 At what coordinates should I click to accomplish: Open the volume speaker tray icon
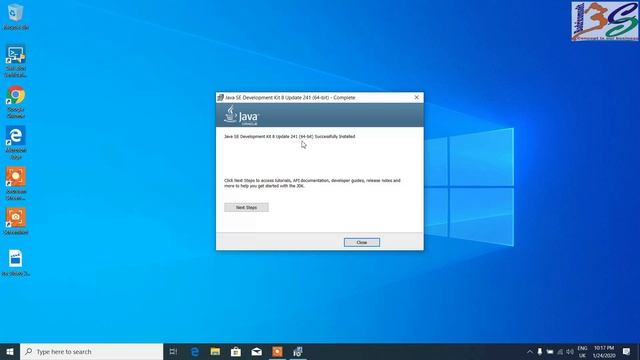tap(570, 351)
